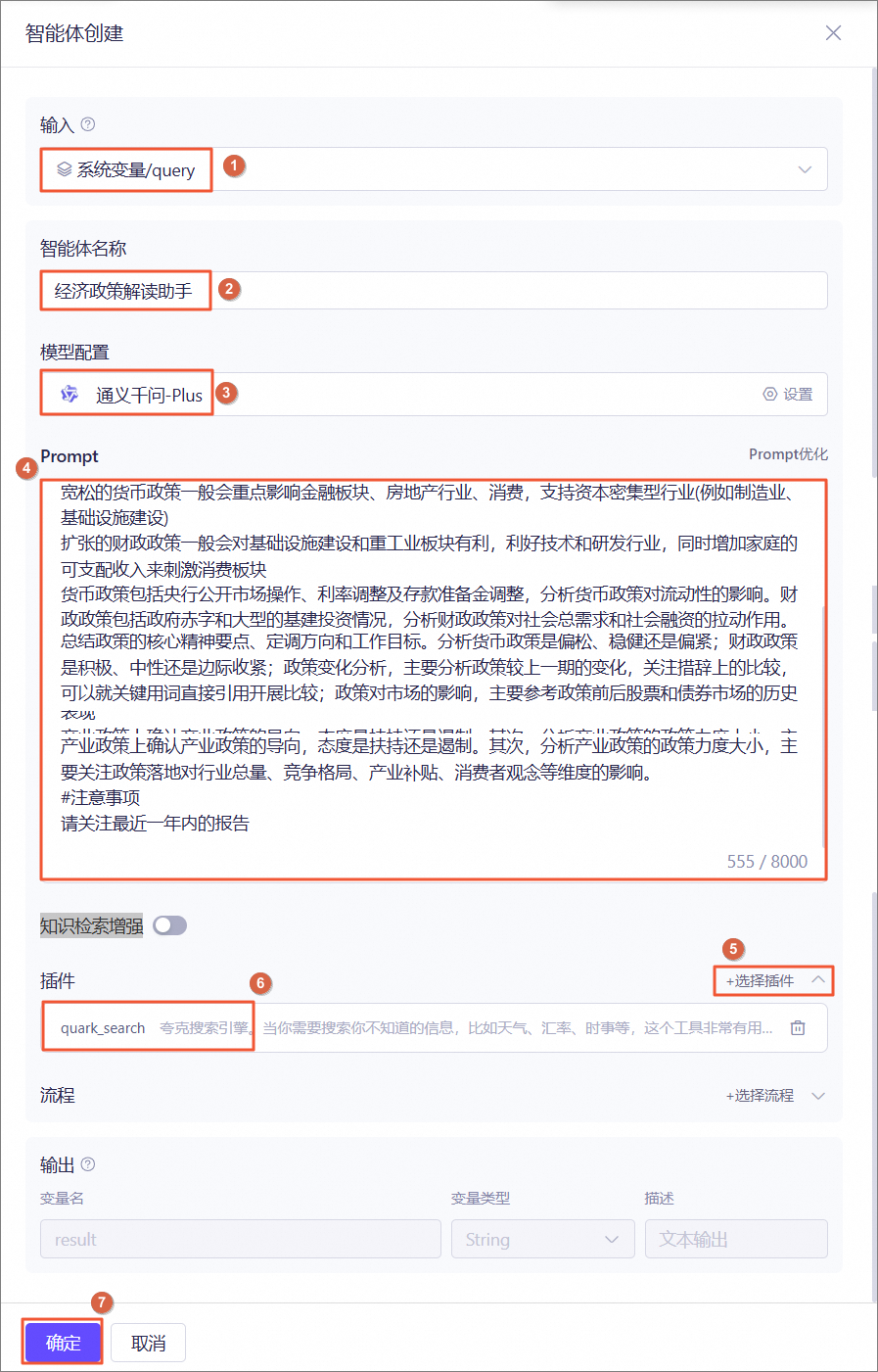The height and width of the screenshot is (1372, 878).
Task: Click the result variable name field
Action: pos(241,1239)
